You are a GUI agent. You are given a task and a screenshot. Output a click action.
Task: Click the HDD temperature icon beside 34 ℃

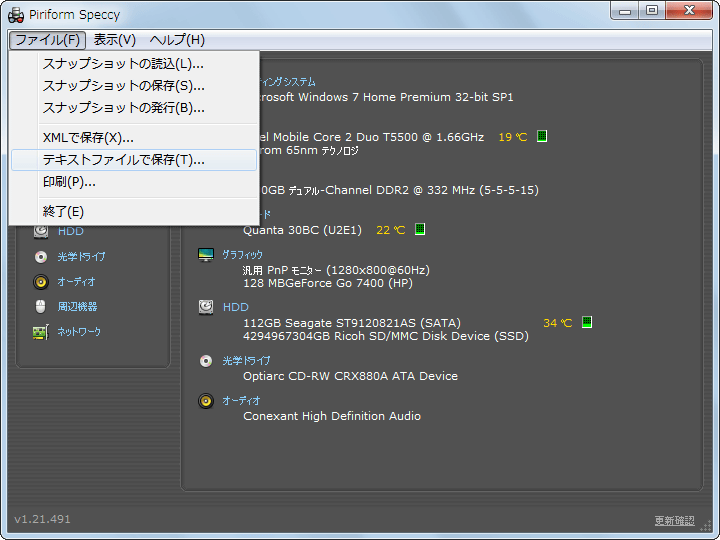coord(586,322)
